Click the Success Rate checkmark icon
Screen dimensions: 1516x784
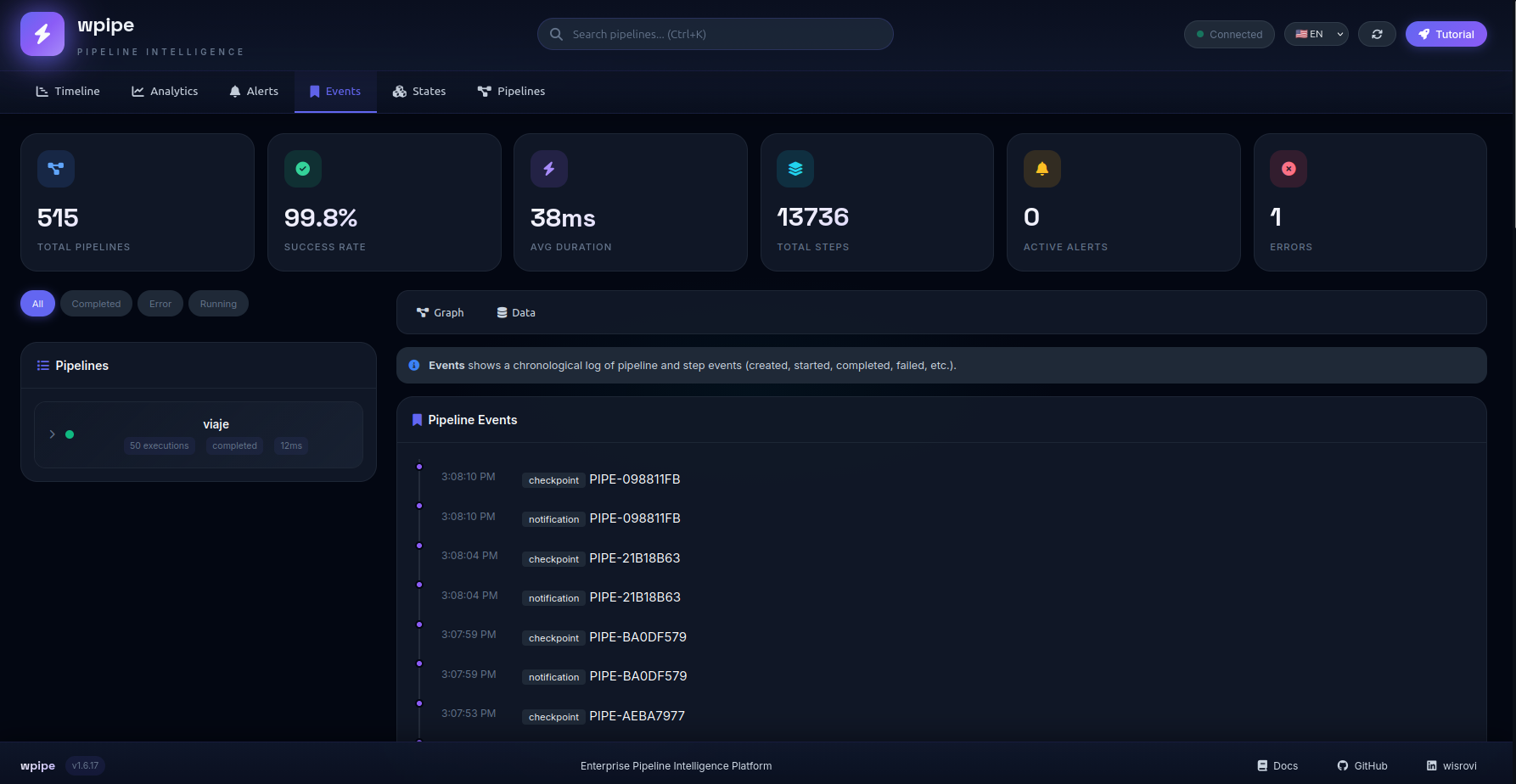coord(303,169)
